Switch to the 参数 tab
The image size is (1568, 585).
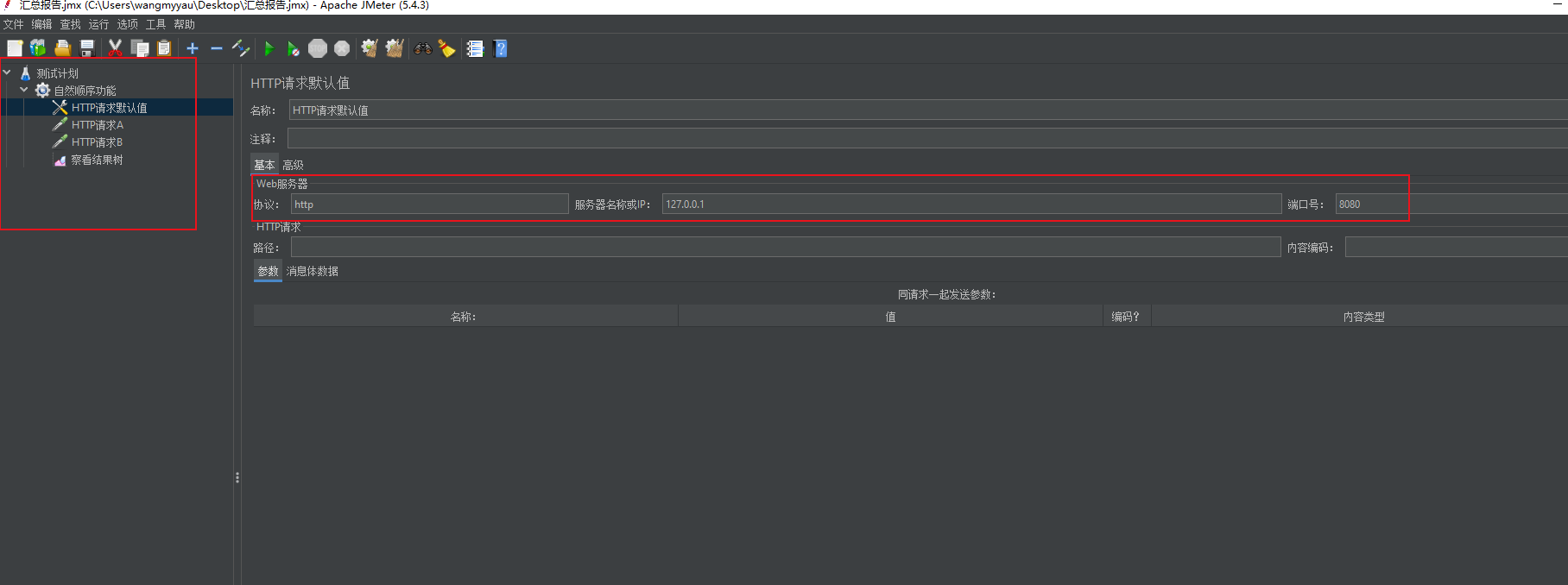point(268,271)
